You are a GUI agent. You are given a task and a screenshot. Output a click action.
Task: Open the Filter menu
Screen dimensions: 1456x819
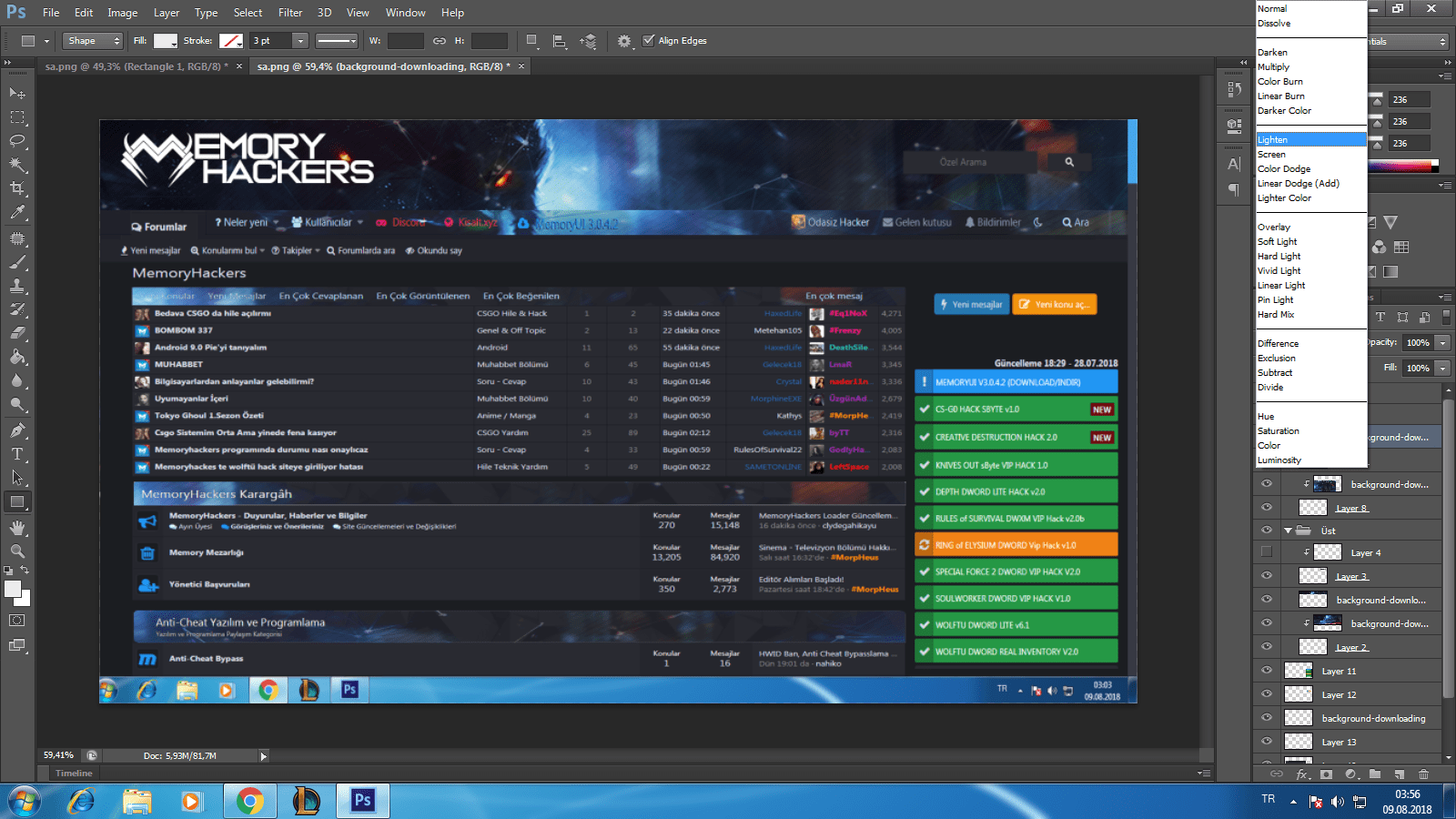pos(290,13)
